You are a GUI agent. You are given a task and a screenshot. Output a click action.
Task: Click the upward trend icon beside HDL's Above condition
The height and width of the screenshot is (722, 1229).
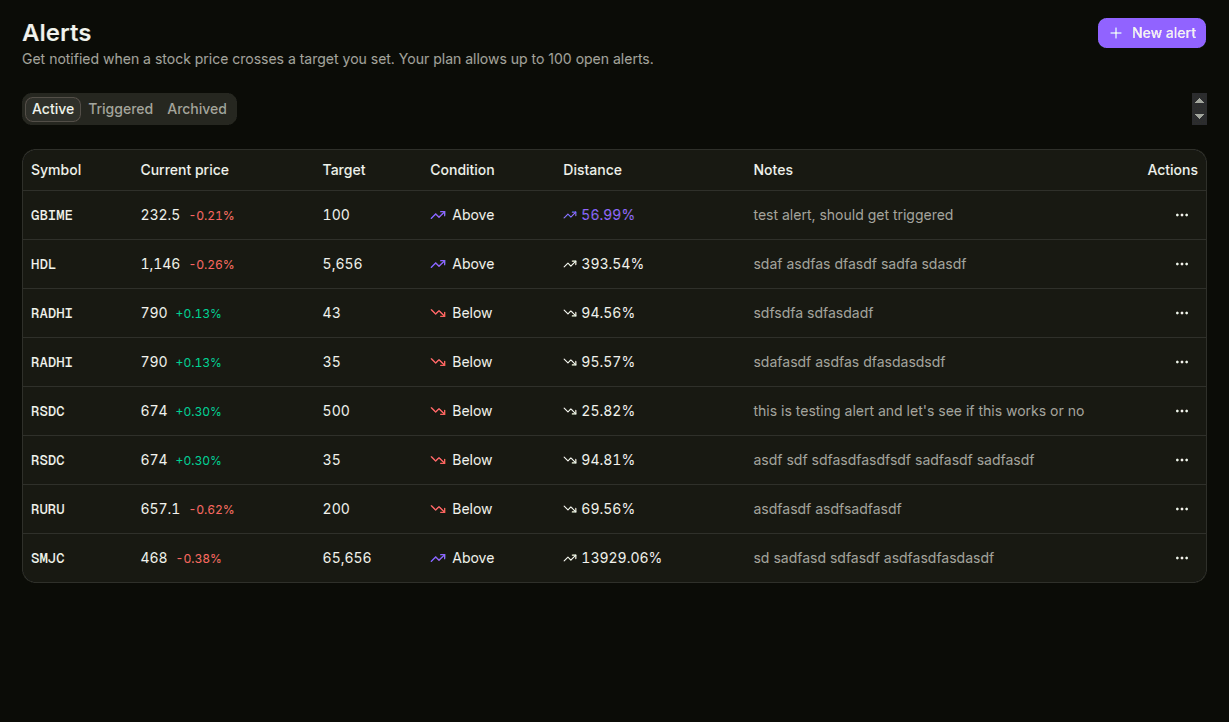[x=438, y=264]
